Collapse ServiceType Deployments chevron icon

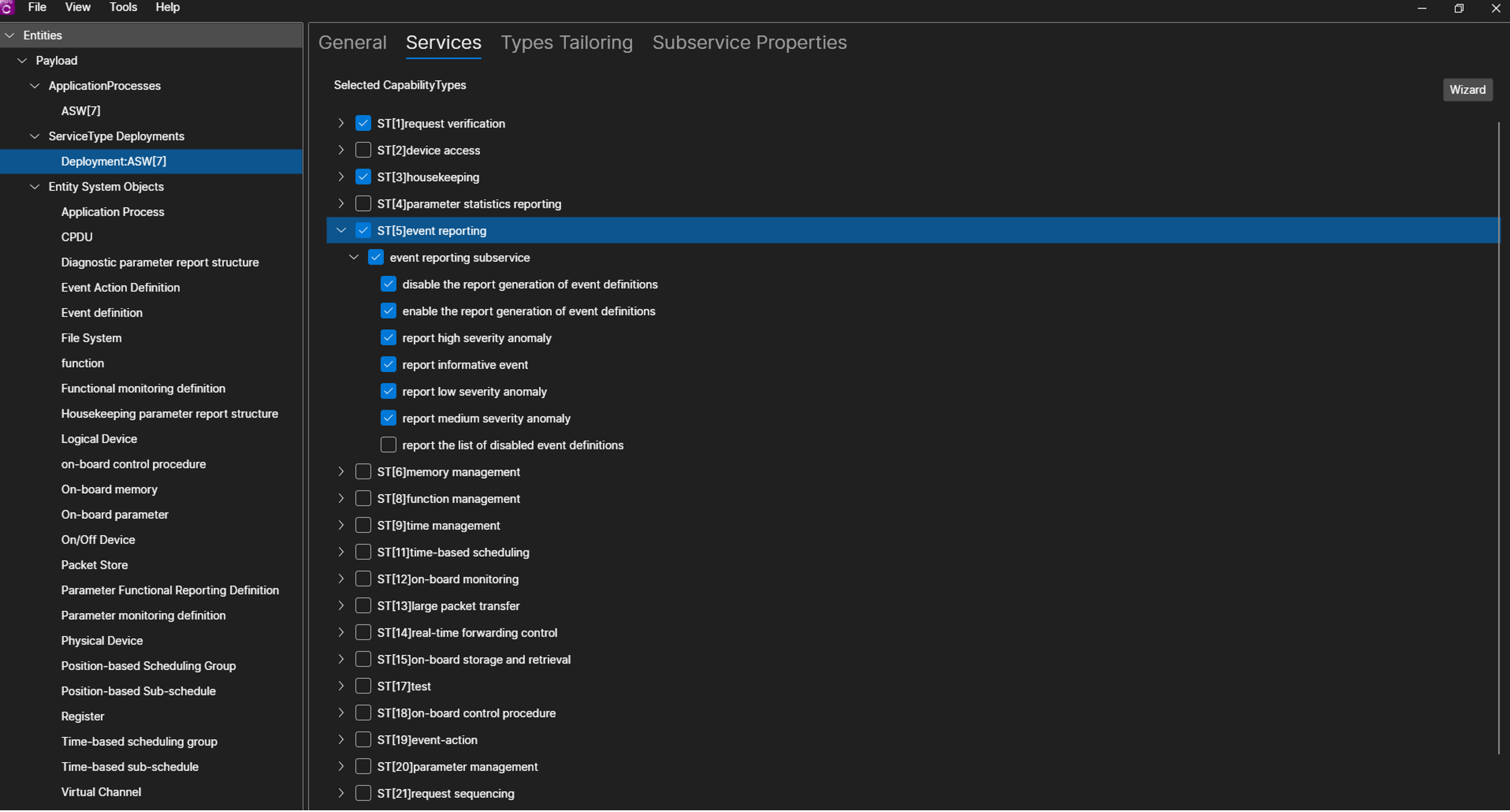pyautogui.click(x=35, y=136)
